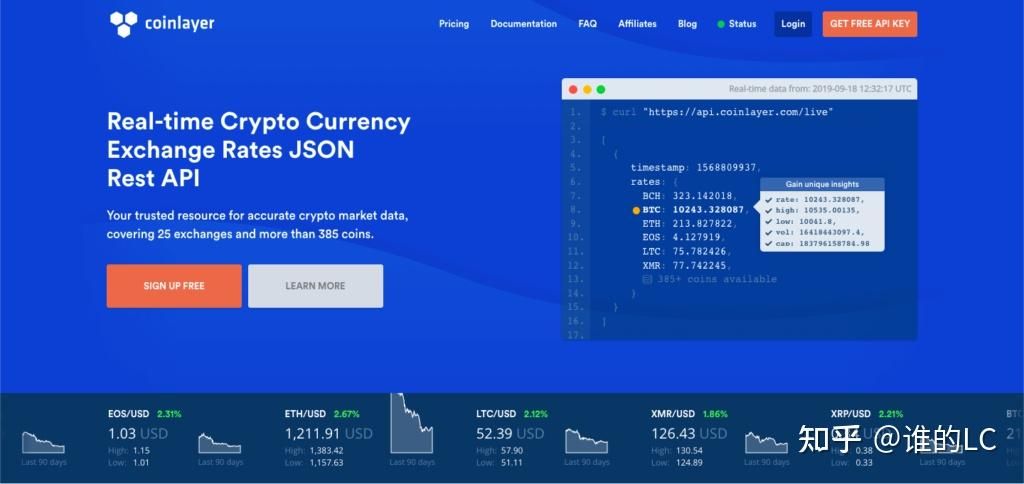
Task: Click the XRP 2.21% change value
Action: point(891,414)
